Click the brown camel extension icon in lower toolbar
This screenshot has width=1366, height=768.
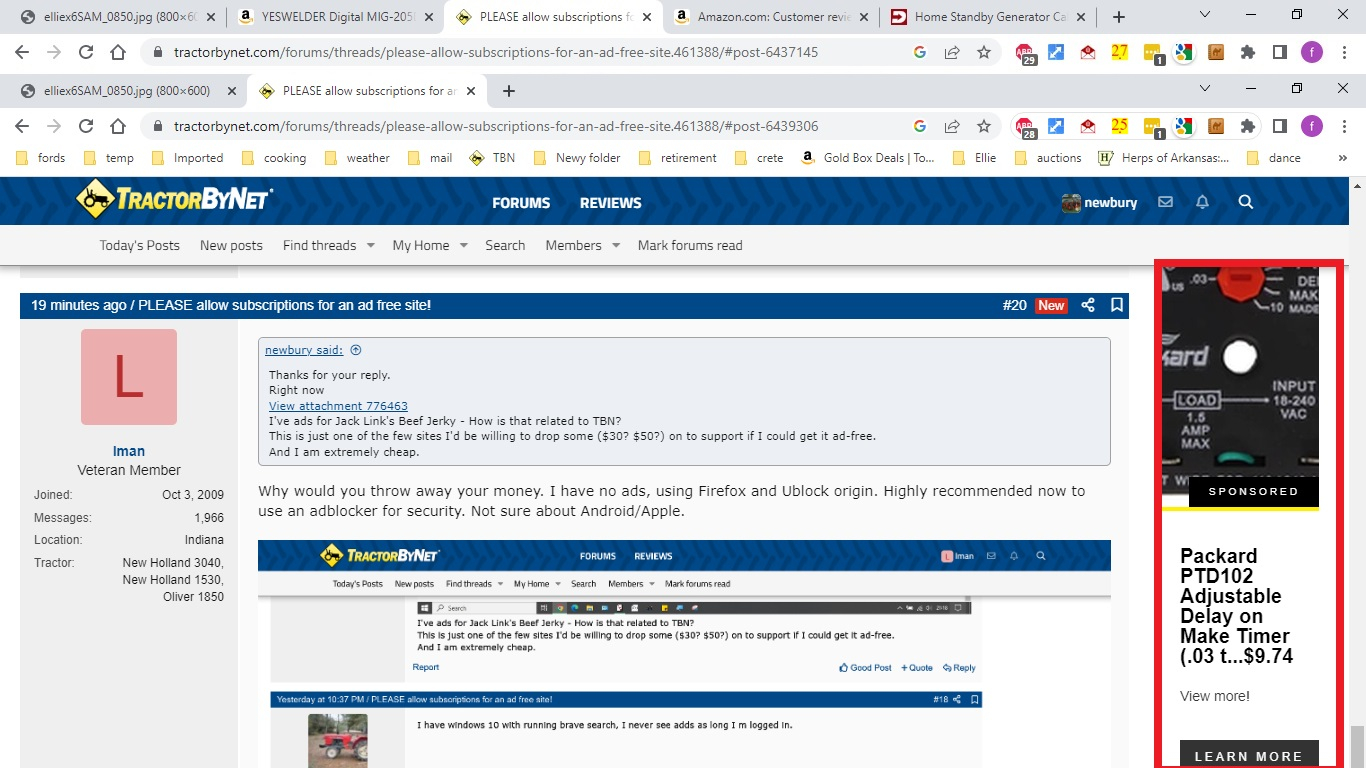(x=1216, y=126)
